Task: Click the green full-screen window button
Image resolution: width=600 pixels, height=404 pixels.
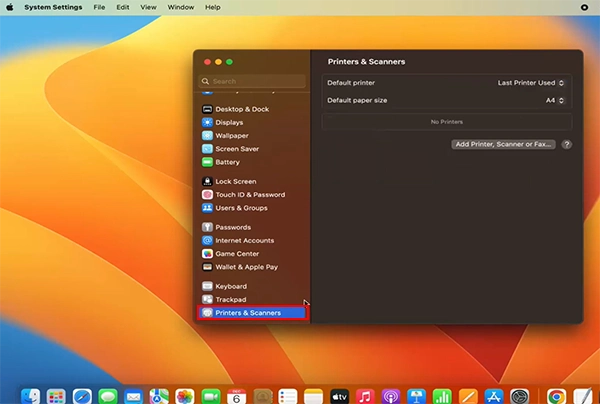Action: [x=229, y=62]
